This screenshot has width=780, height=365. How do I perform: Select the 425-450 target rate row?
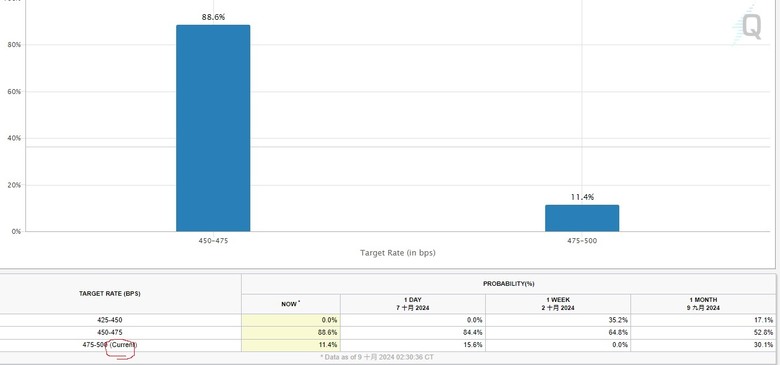[x=388, y=320]
